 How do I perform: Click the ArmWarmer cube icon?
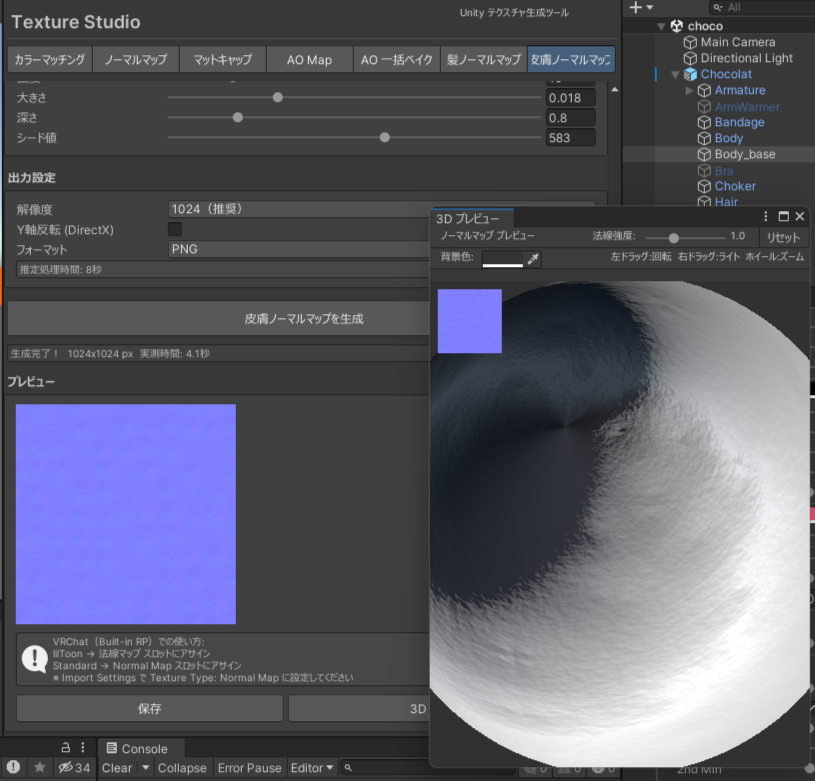704,107
